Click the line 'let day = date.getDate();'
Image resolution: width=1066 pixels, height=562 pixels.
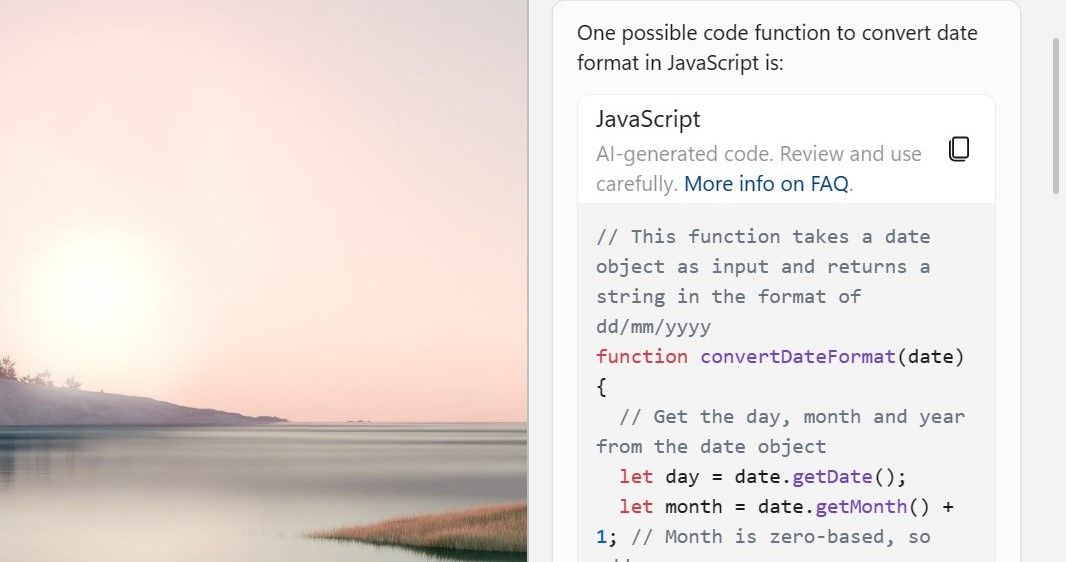click(x=763, y=476)
